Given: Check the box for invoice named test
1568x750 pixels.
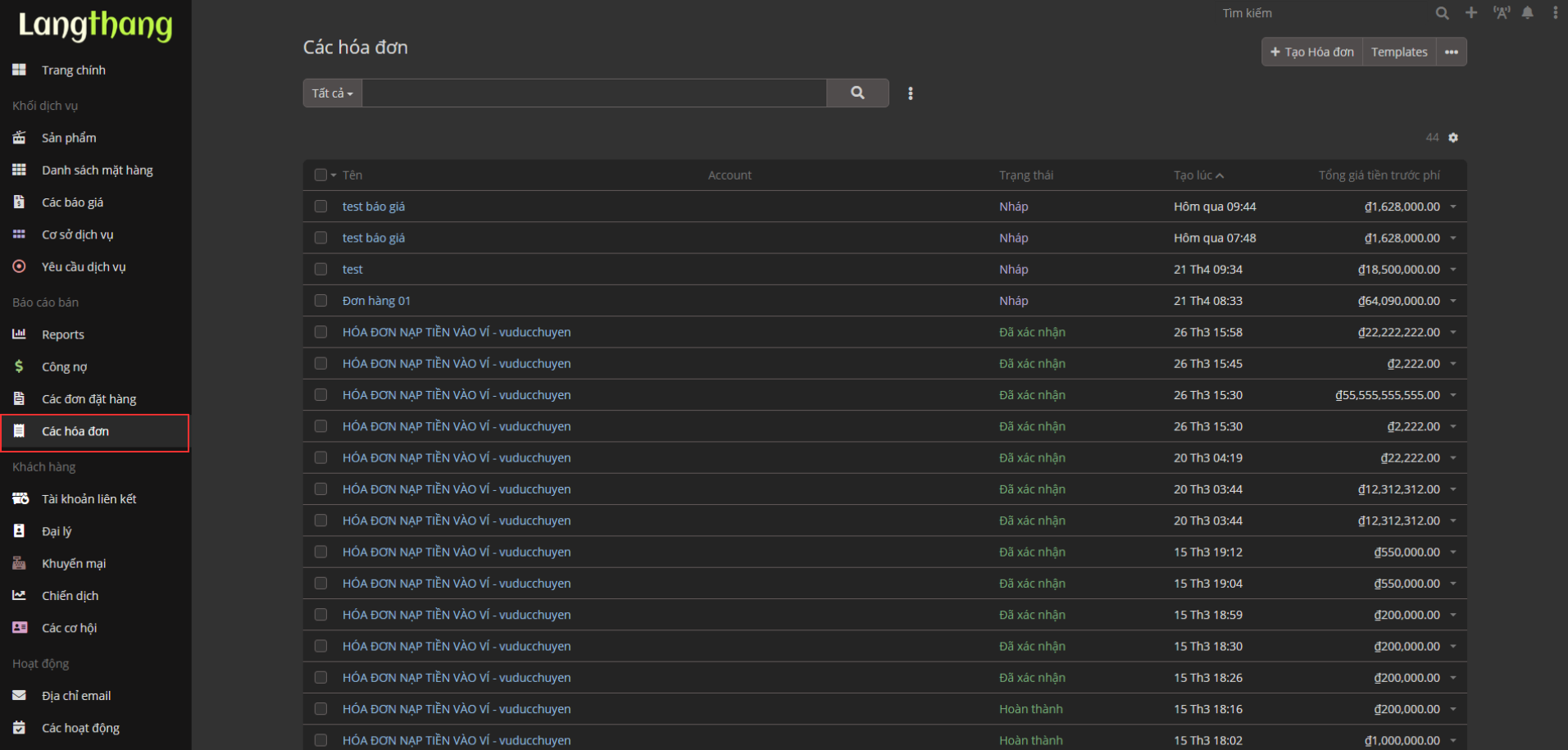Looking at the screenshot, I should [320, 270].
